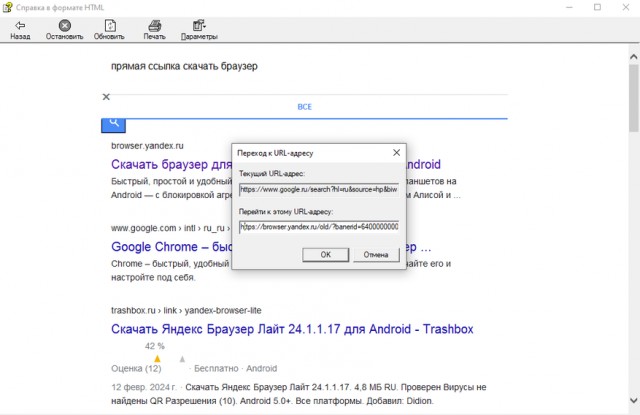Screen dimensions: 640x415
Task: Open the Скачать браузер Yandex result link
Action: (171, 164)
